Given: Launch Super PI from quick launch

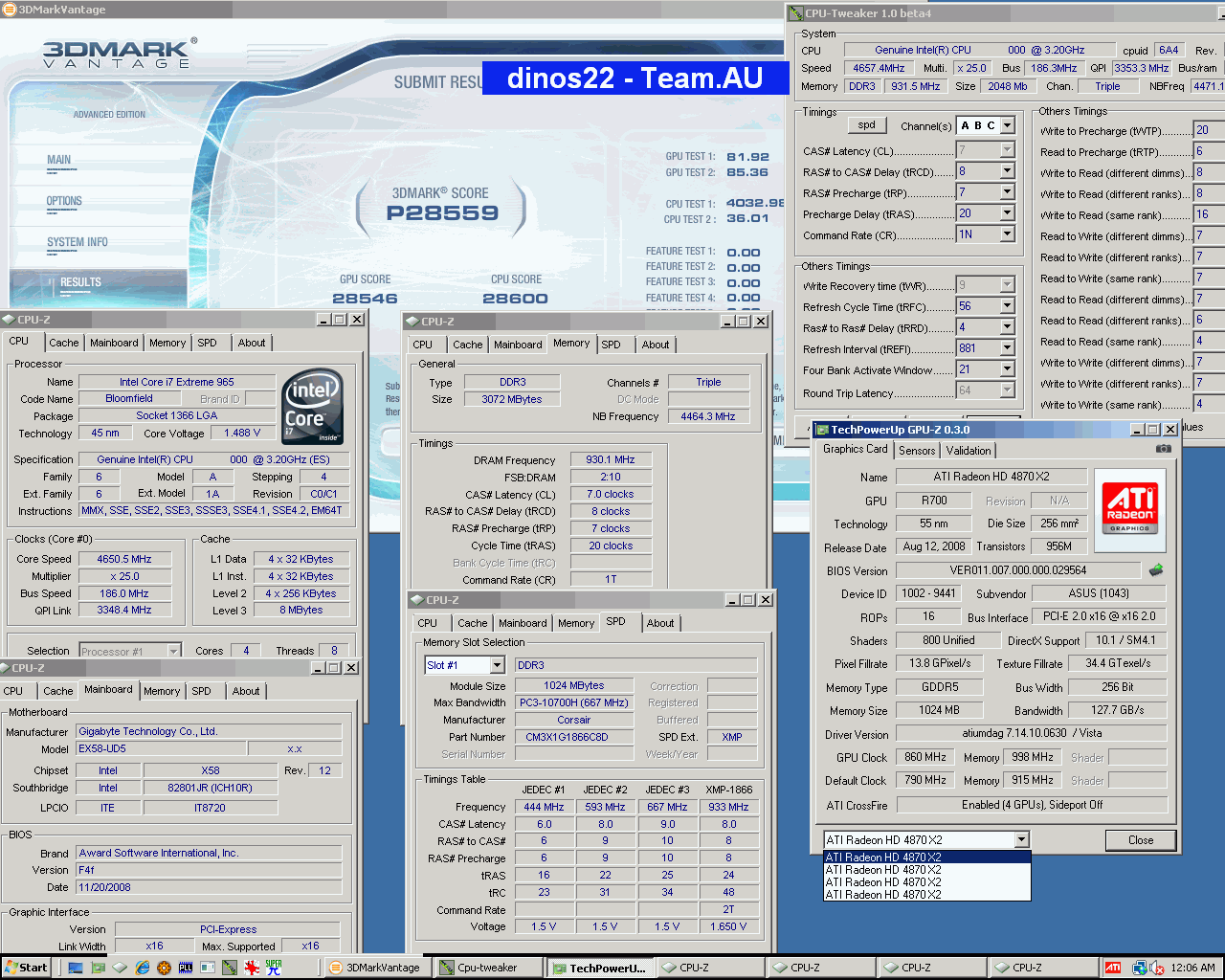Looking at the screenshot, I should point(274,968).
